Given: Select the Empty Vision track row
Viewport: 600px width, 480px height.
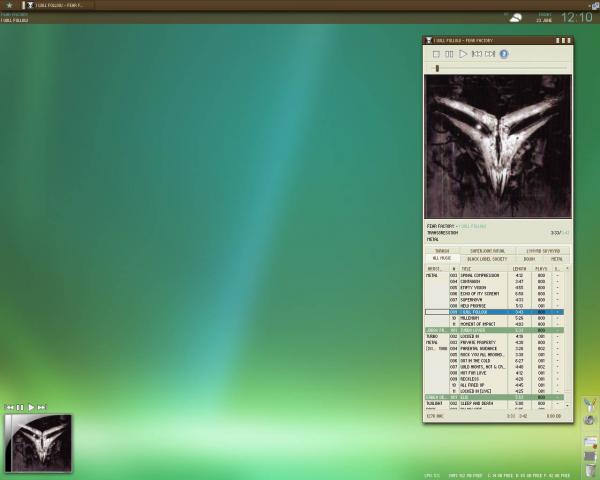Looking at the screenshot, I should 494,287.
